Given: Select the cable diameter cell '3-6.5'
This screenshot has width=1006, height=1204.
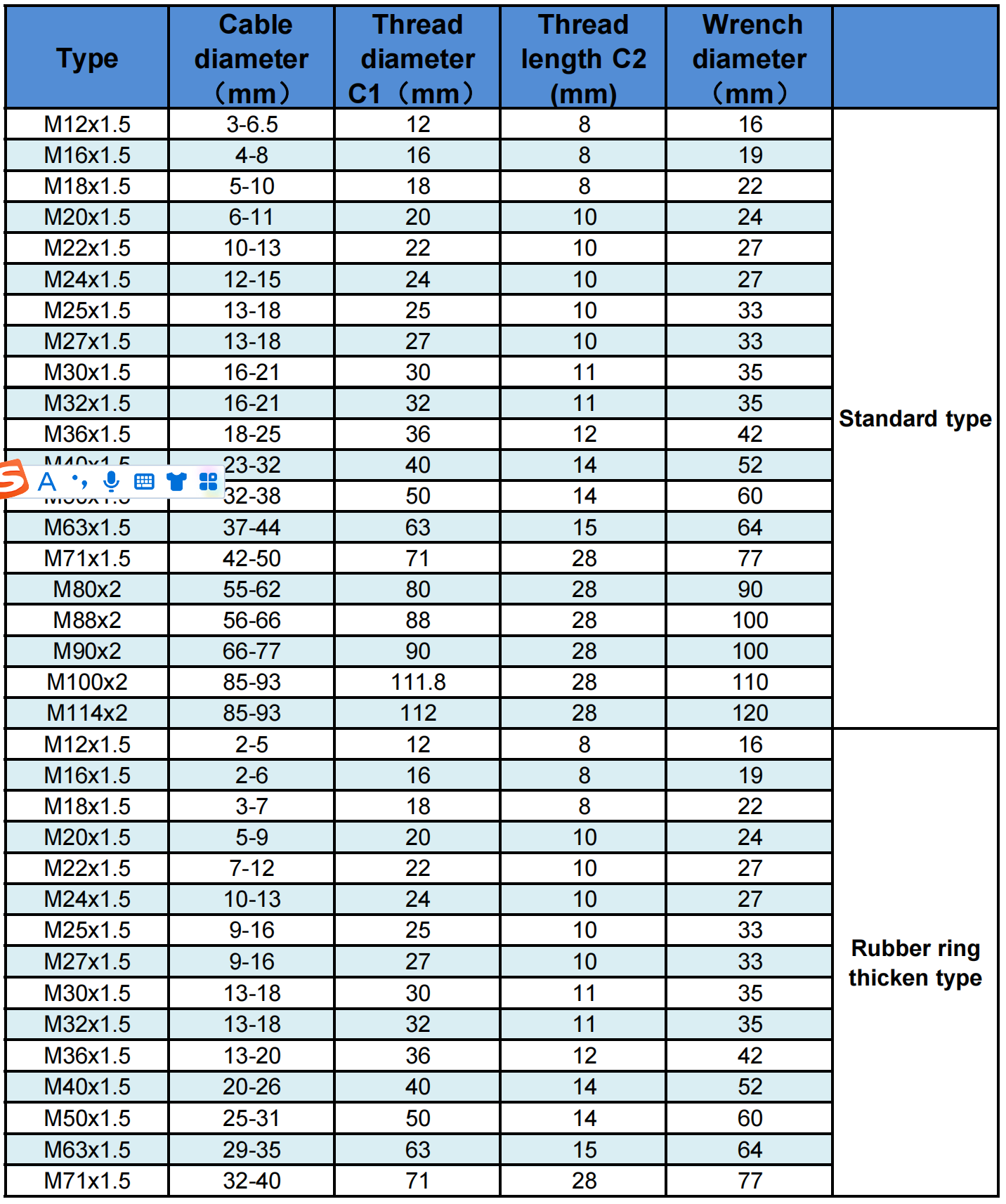Looking at the screenshot, I should pyautogui.click(x=251, y=124).
